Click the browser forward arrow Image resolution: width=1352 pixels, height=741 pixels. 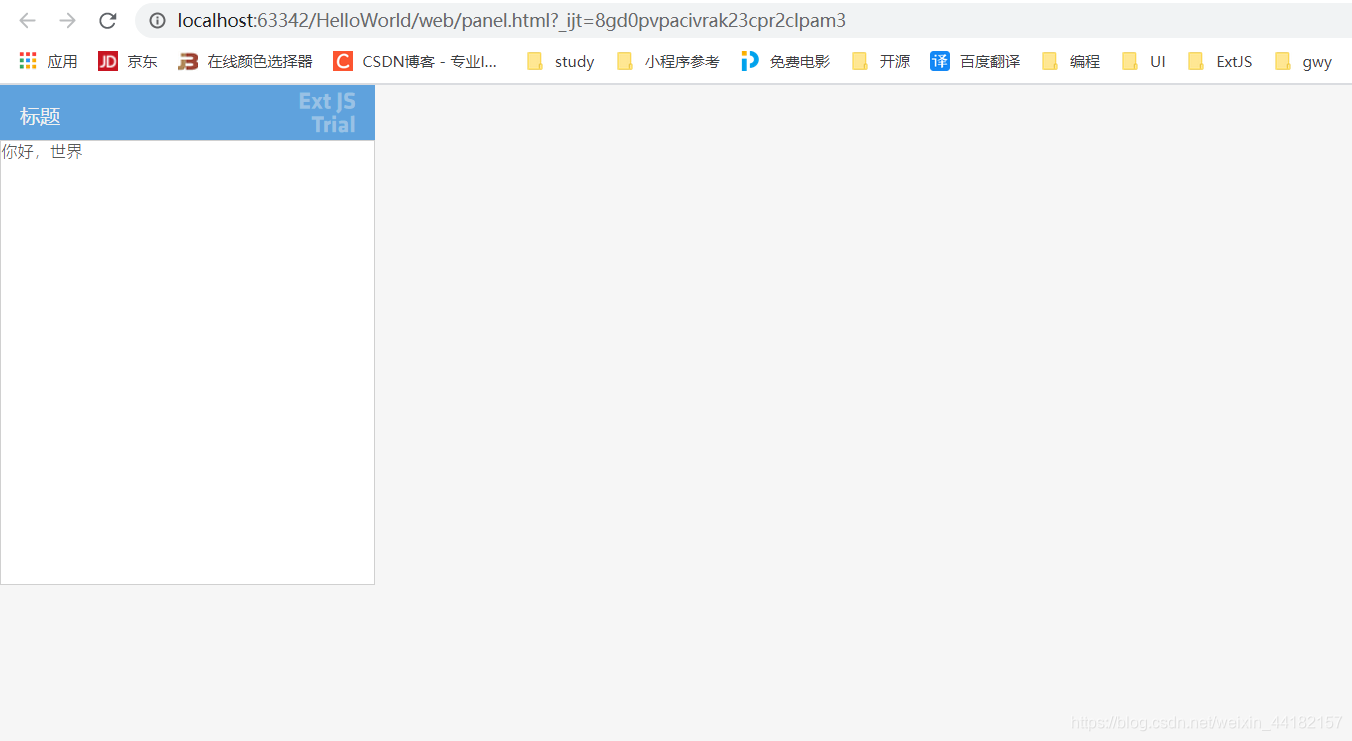[x=67, y=21]
